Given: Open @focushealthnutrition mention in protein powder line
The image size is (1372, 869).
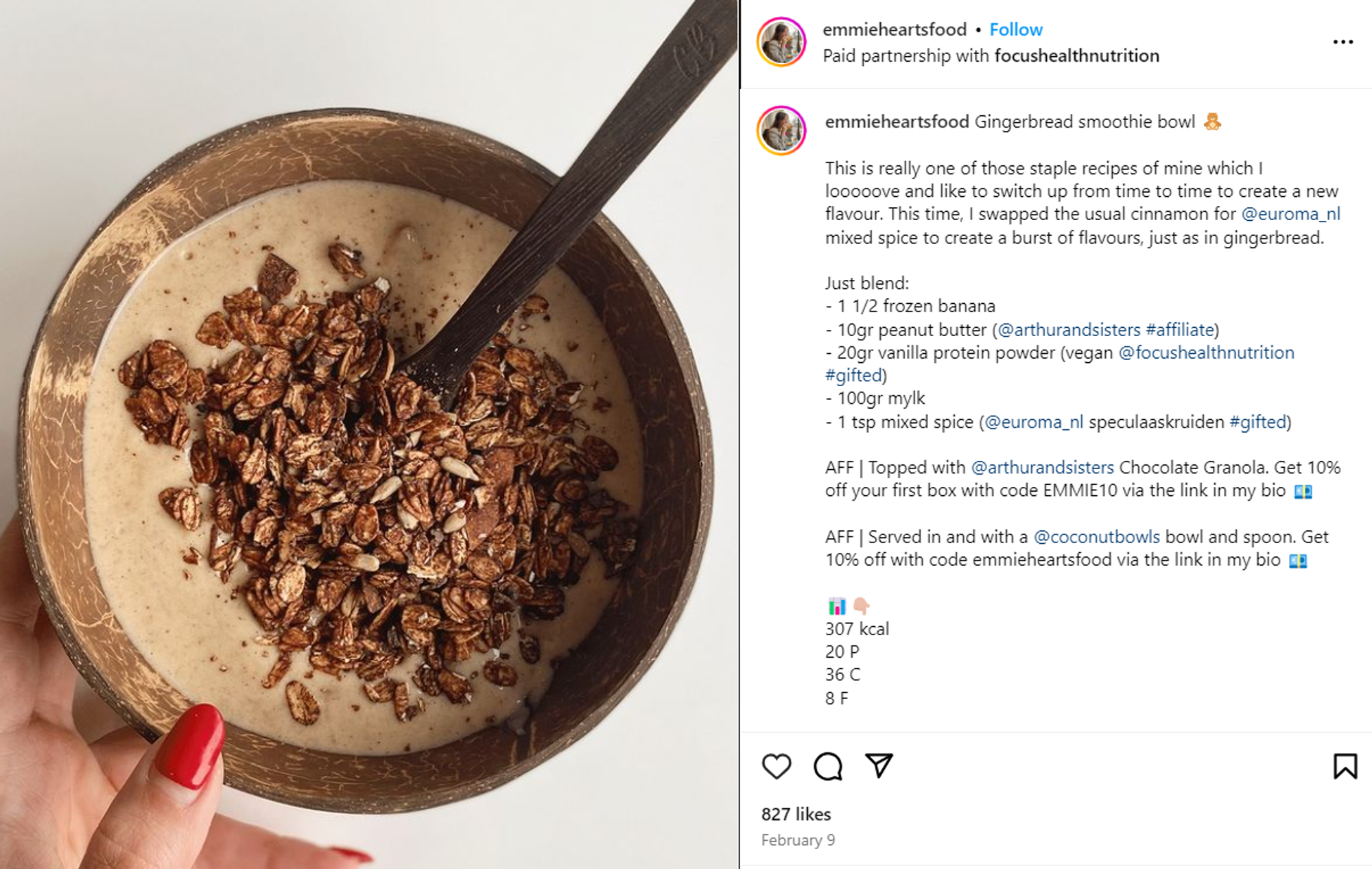Looking at the screenshot, I should pos(1207,353).
